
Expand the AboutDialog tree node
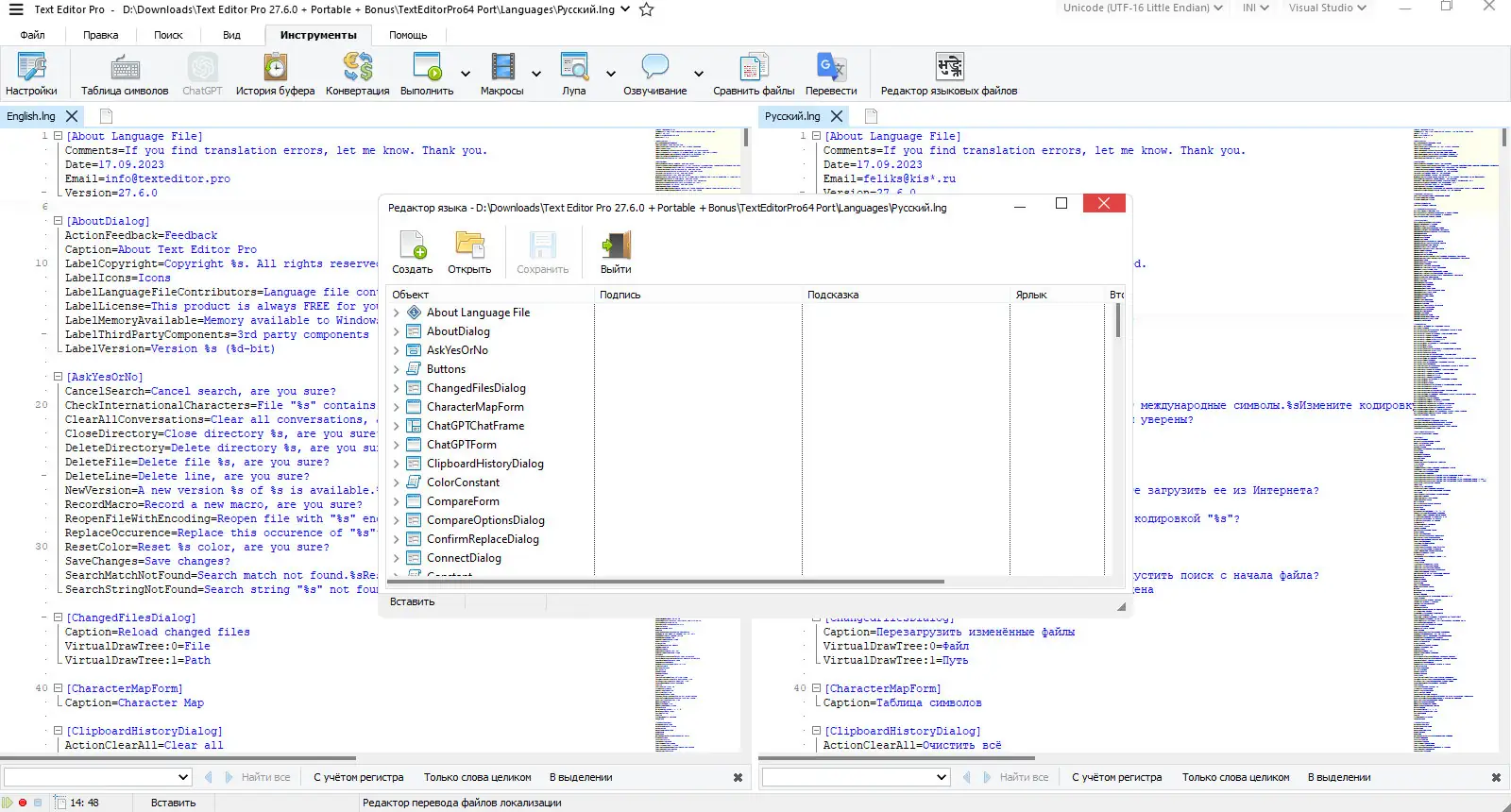tap(397, 331)
